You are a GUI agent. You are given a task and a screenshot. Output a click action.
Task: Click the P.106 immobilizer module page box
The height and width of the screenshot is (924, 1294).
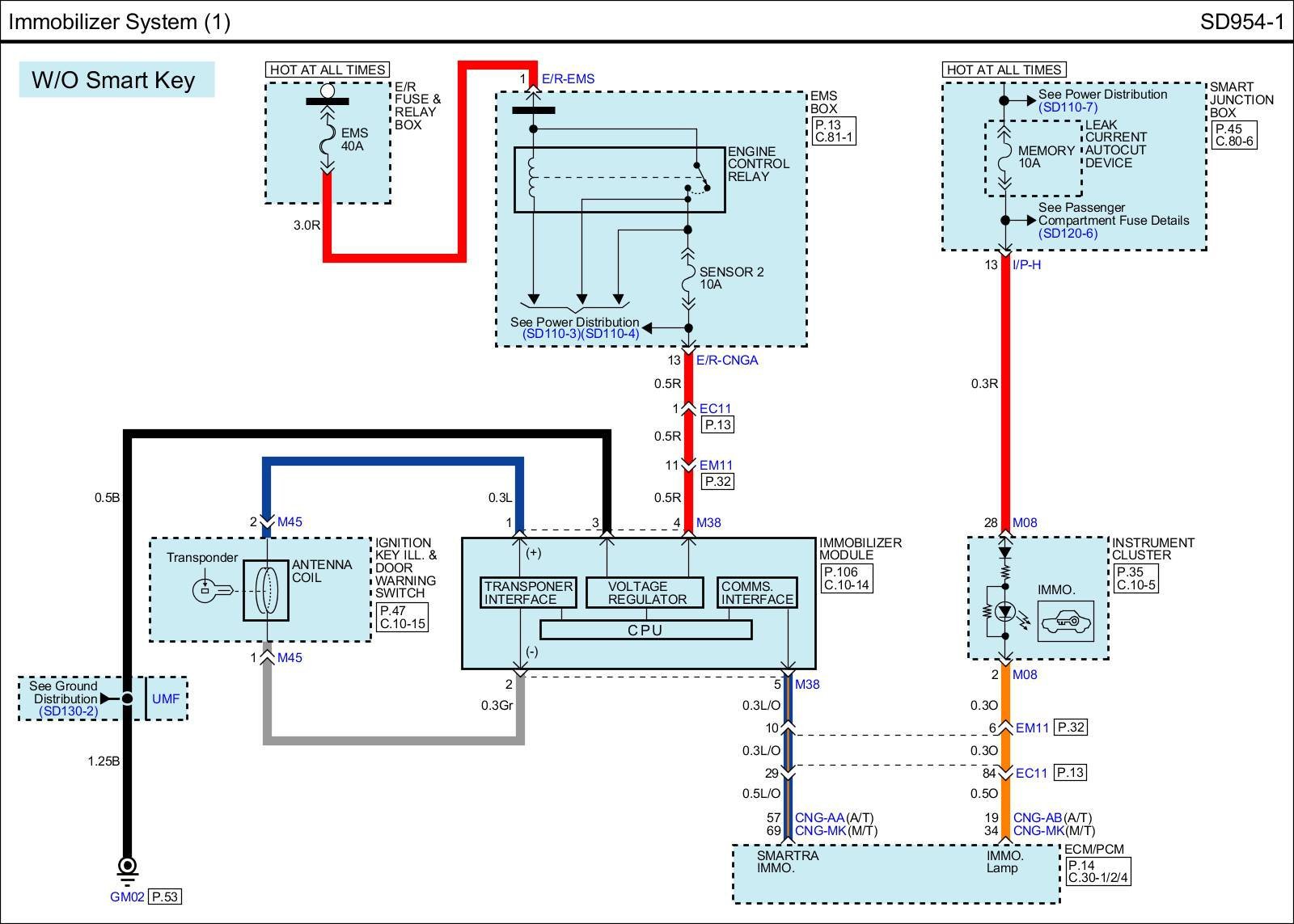tap(846, 579)
